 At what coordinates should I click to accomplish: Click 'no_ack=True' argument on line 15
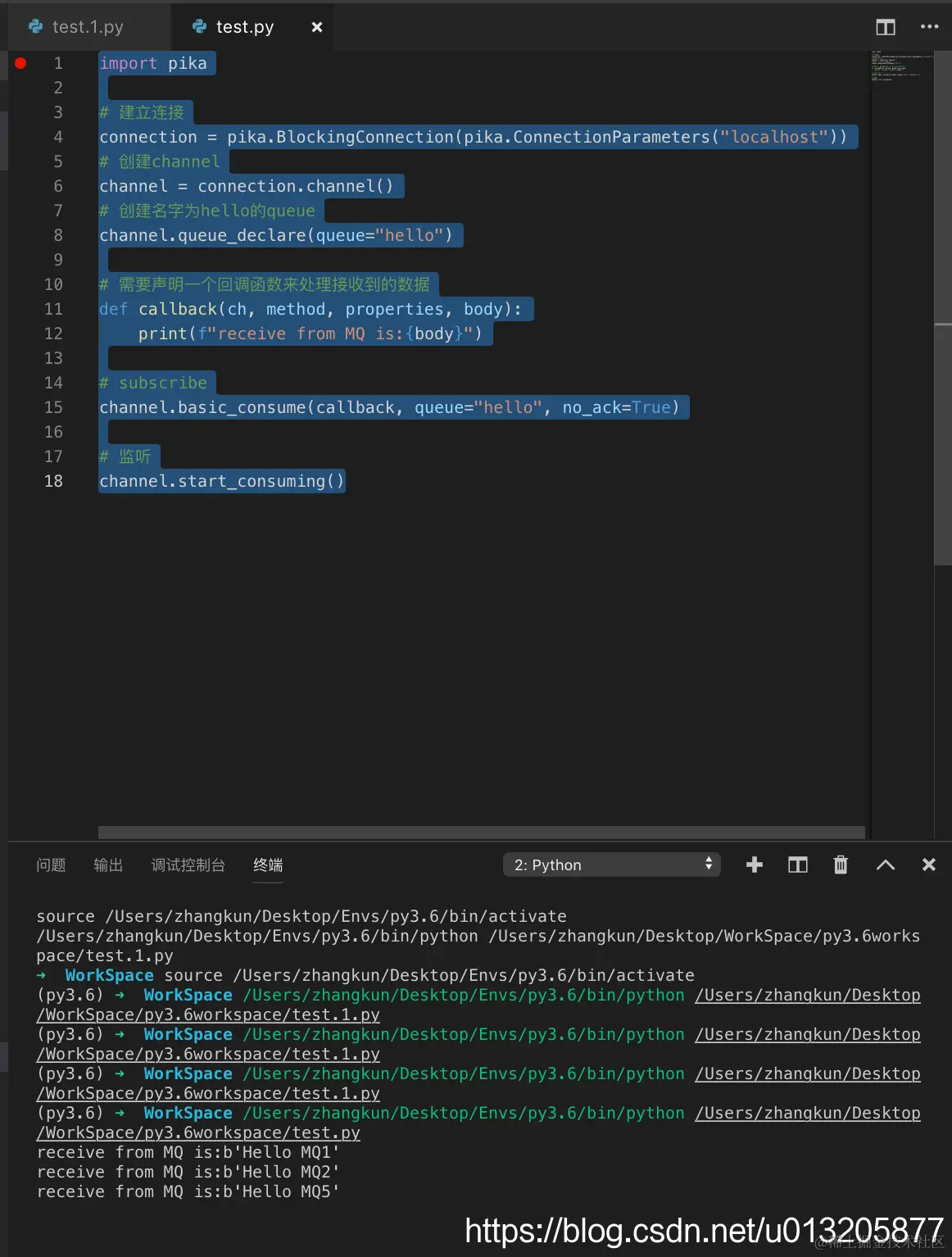[x=616, y=407]
